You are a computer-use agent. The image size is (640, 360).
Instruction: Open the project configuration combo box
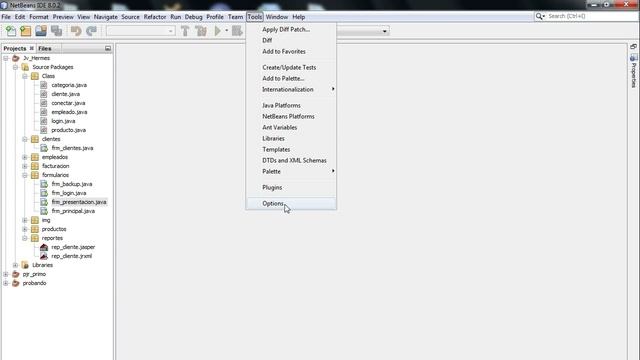pyautogui.click(x=140, y=31)
